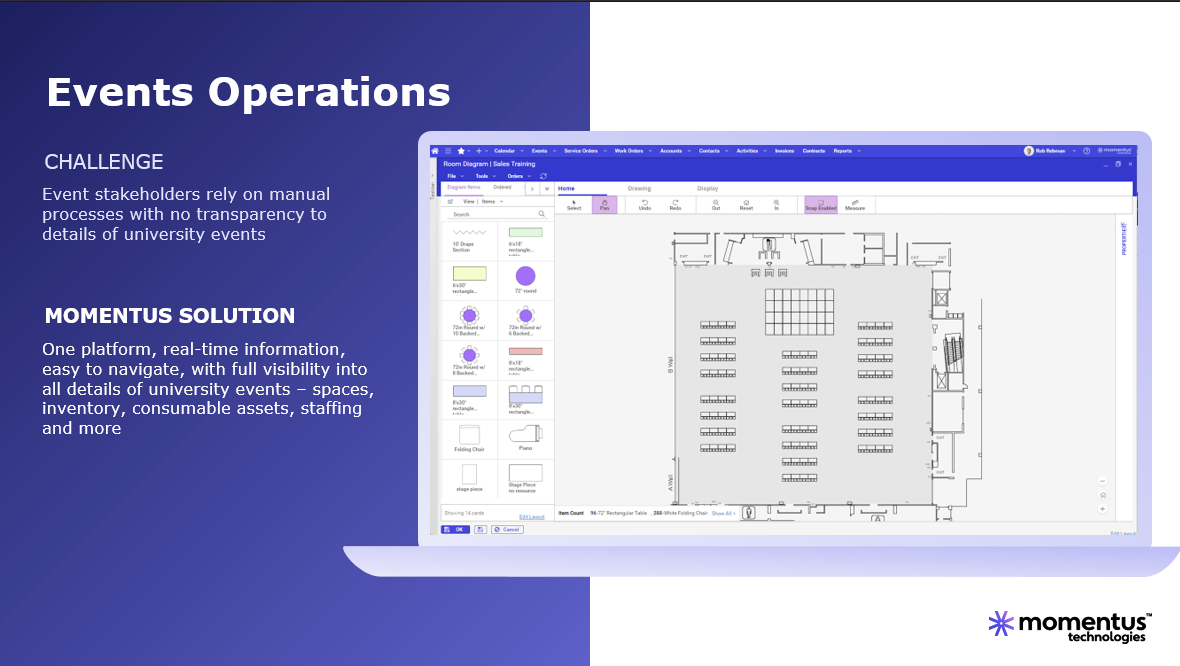Open the Tools menu
The image size is (1180, 666).
(485, 176)
